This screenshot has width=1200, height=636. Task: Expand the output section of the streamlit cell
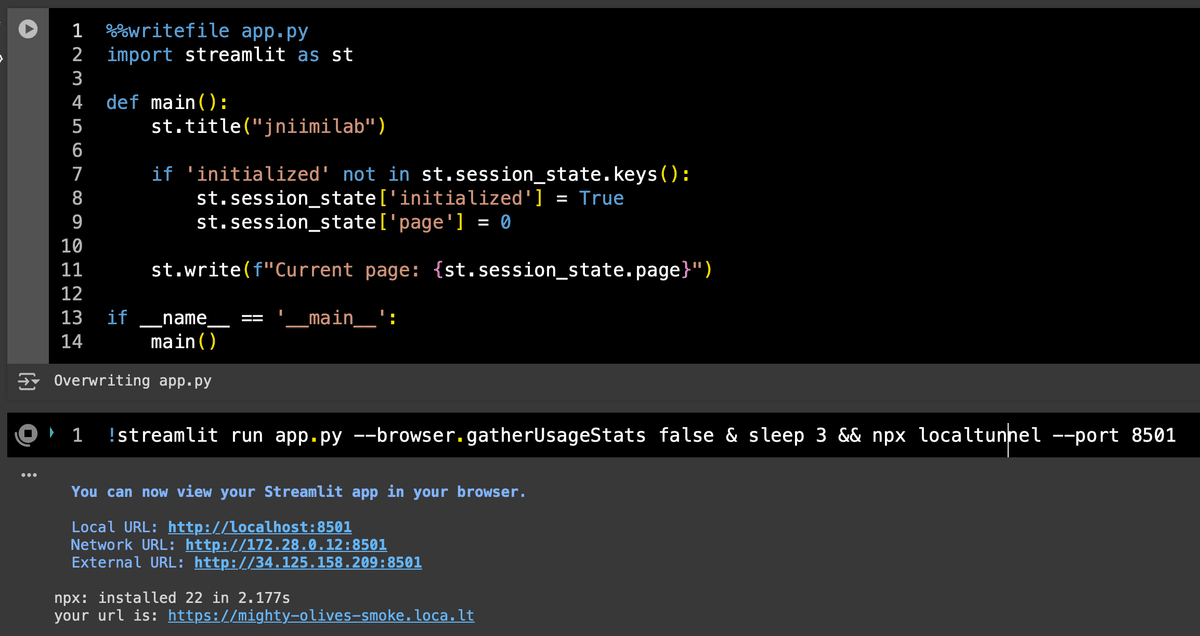[27, 473]
